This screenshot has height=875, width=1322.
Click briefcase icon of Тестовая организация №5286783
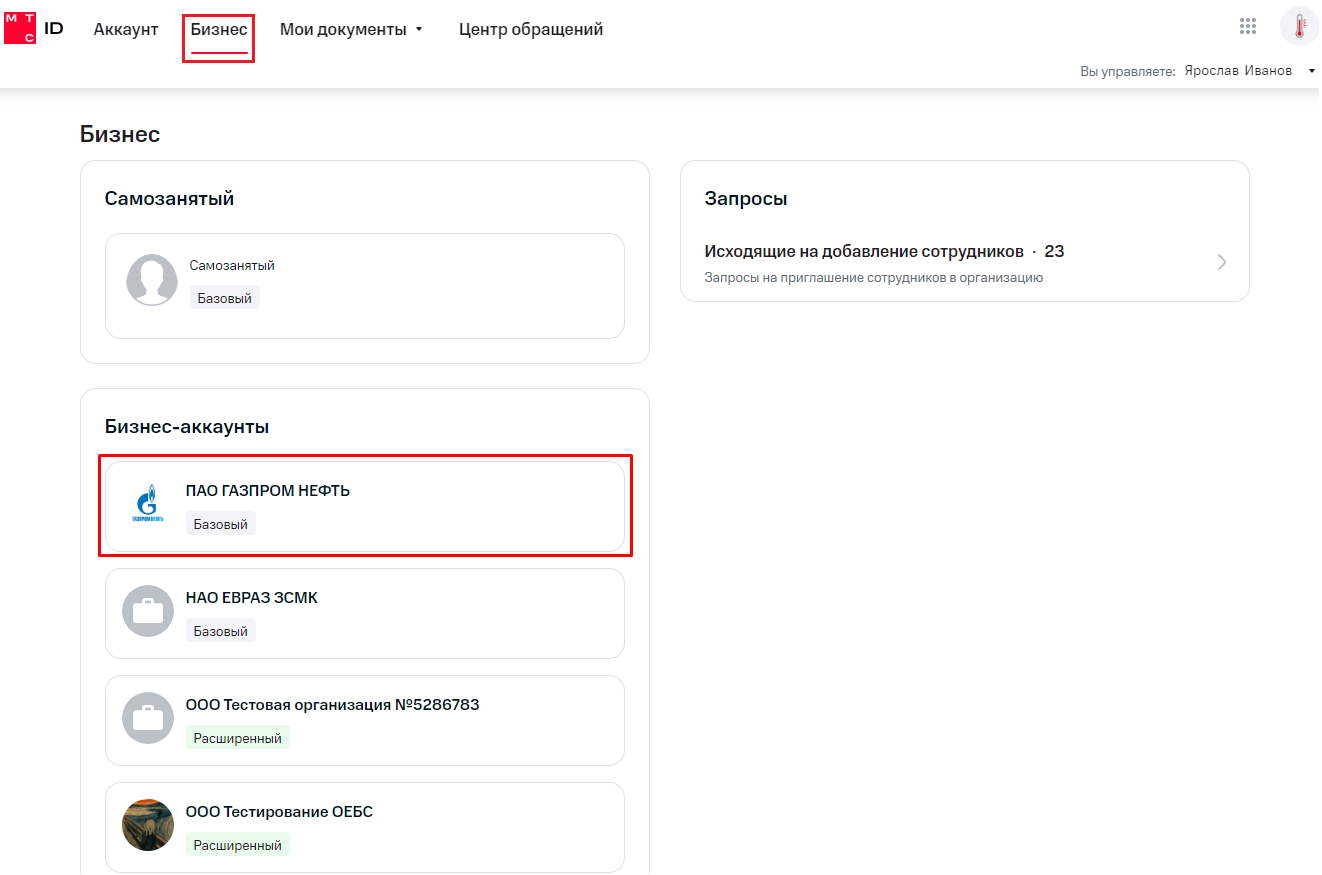(148, 718)
